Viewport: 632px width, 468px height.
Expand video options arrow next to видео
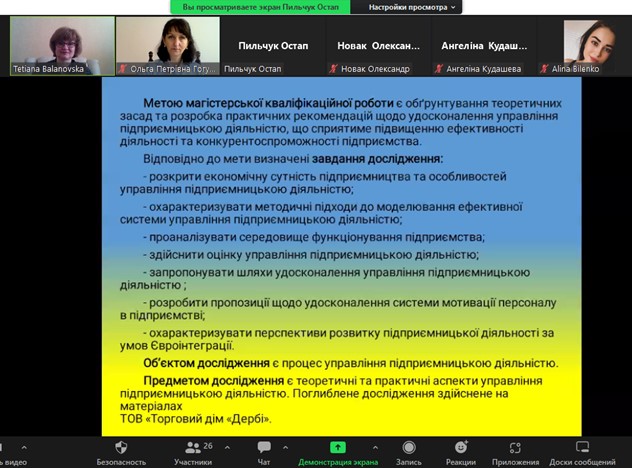(24, 447)
